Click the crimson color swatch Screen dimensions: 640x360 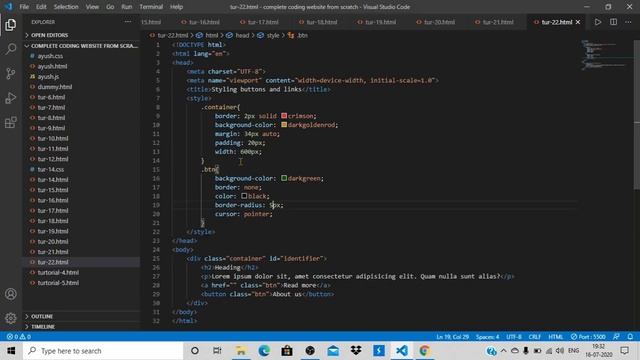[x=284, y=116]
